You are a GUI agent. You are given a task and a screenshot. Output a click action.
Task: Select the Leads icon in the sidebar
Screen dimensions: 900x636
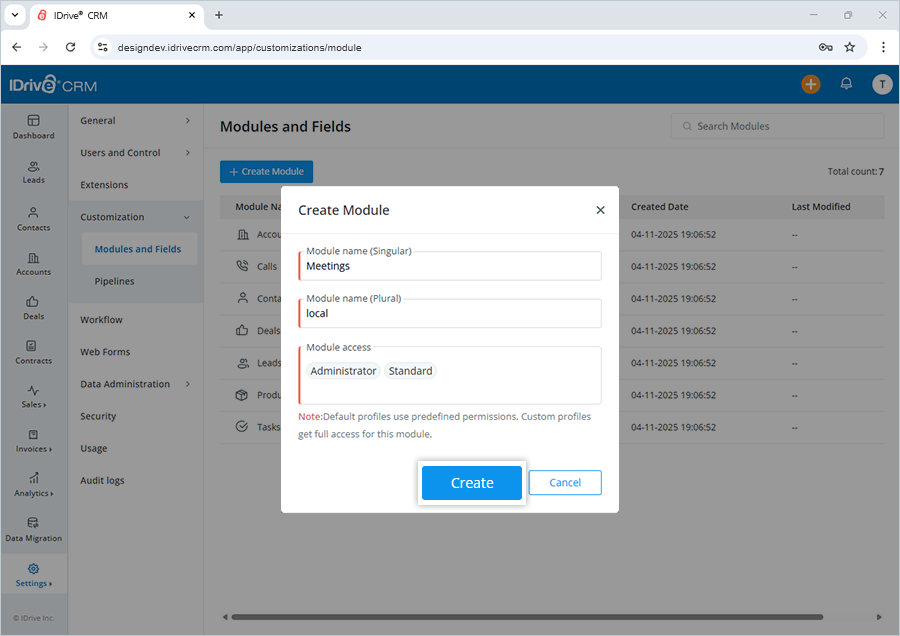tap(33, 168)
